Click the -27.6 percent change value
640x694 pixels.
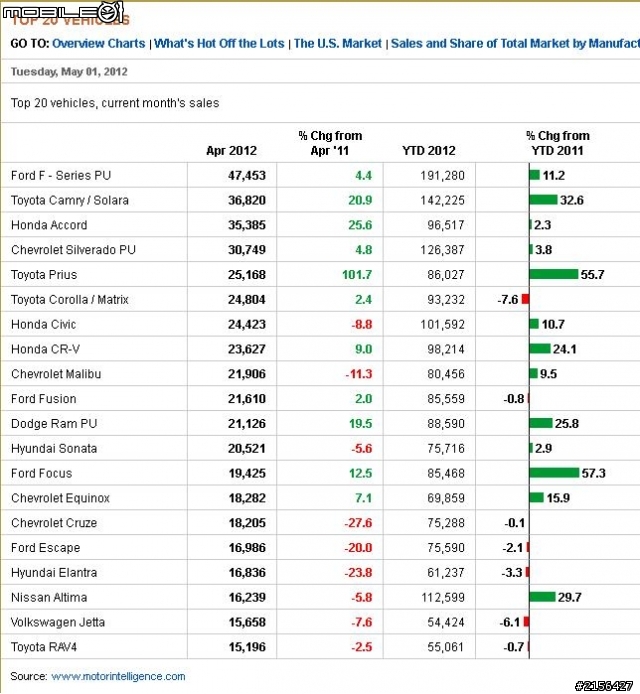click(358, 523)
